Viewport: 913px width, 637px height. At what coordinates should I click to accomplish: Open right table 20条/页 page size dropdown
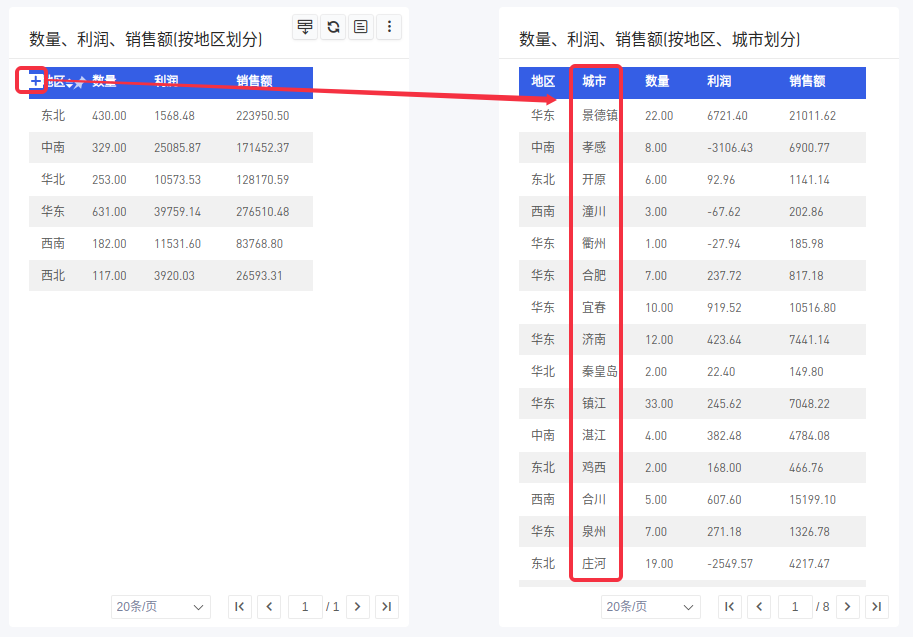[650, 606]
